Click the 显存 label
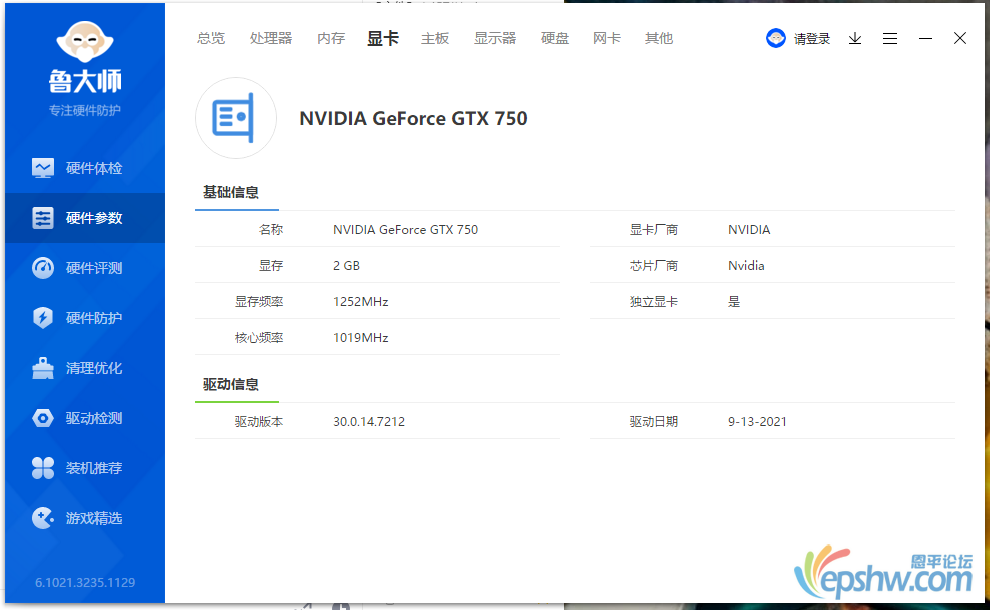Image resolution: width=990 pixels, height=610 pixels. (271, 266)
